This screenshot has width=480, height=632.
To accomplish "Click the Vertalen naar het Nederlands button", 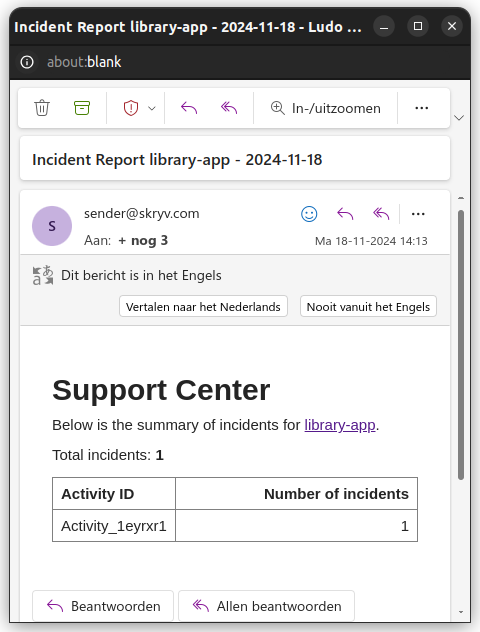I will click(x=203, y=307).
